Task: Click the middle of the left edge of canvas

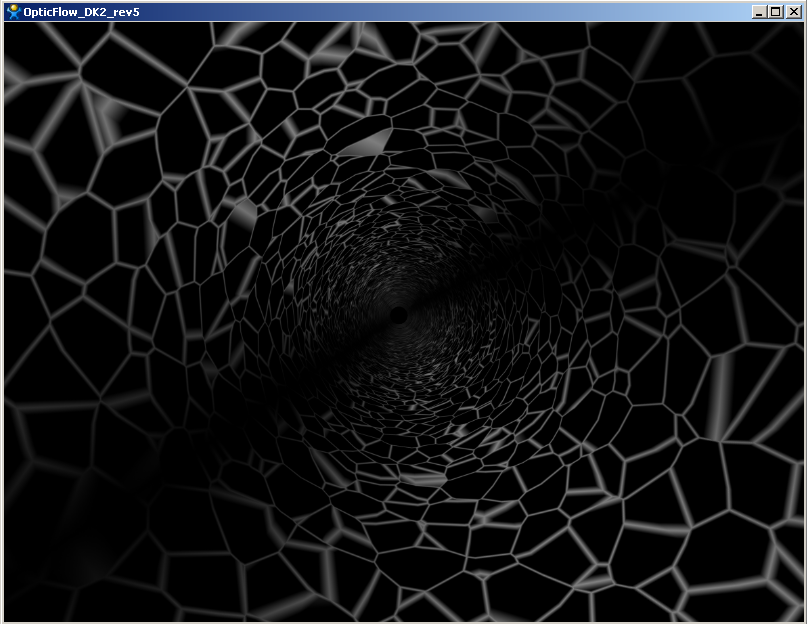Action: point(7,321)
